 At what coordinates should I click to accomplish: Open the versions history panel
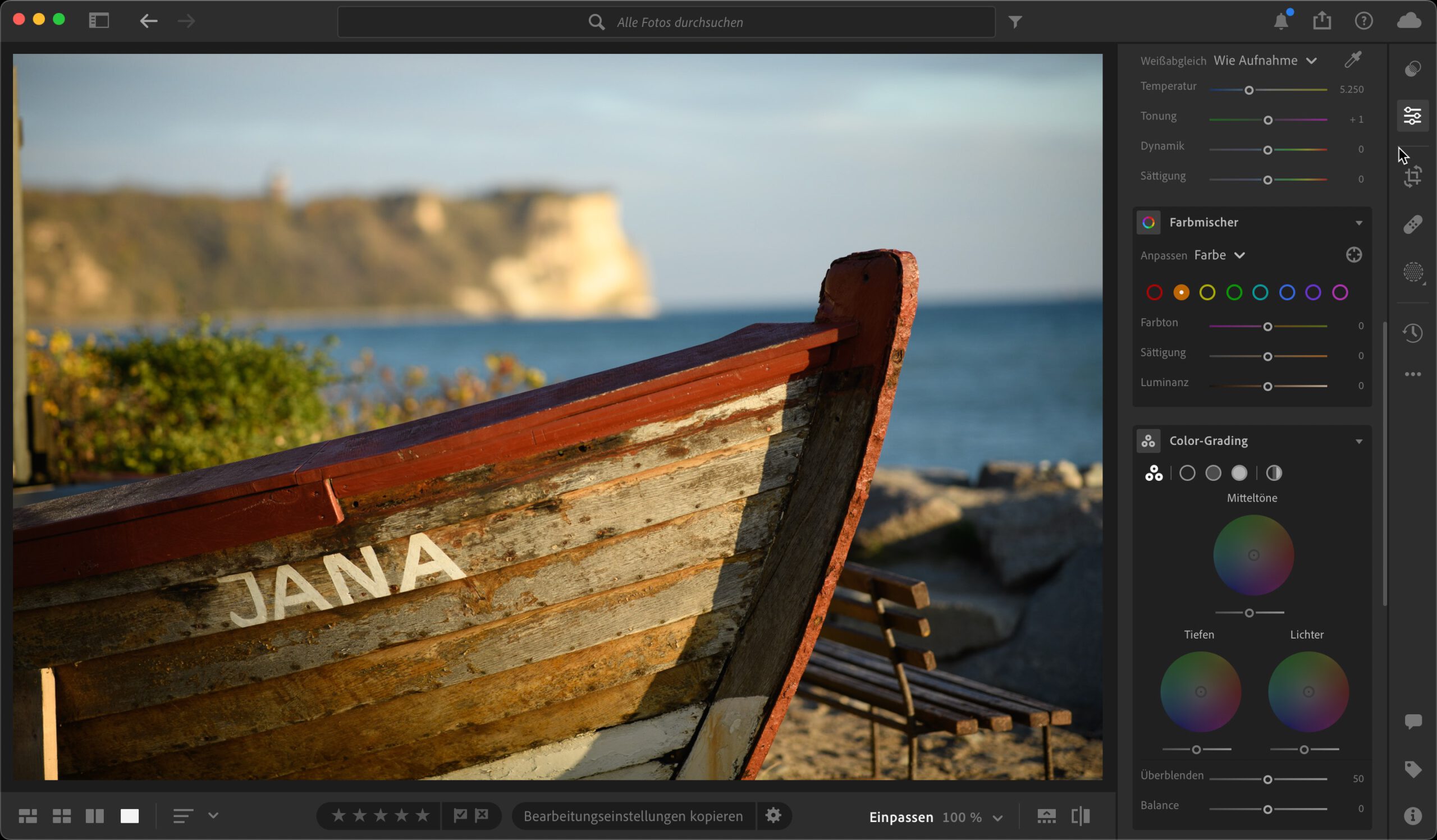(1412, 333)
